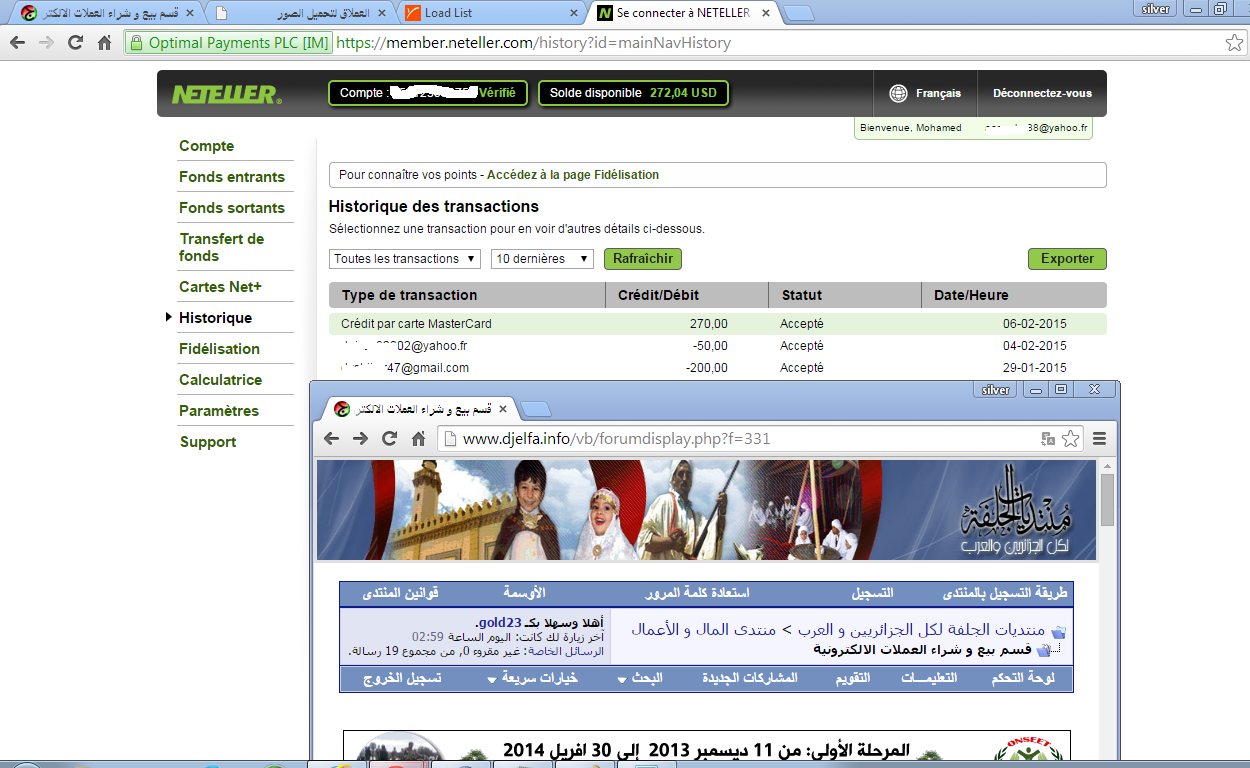Open Compte in the sidebar
Screen dimensions: 1250x768
tap(206, 146)
